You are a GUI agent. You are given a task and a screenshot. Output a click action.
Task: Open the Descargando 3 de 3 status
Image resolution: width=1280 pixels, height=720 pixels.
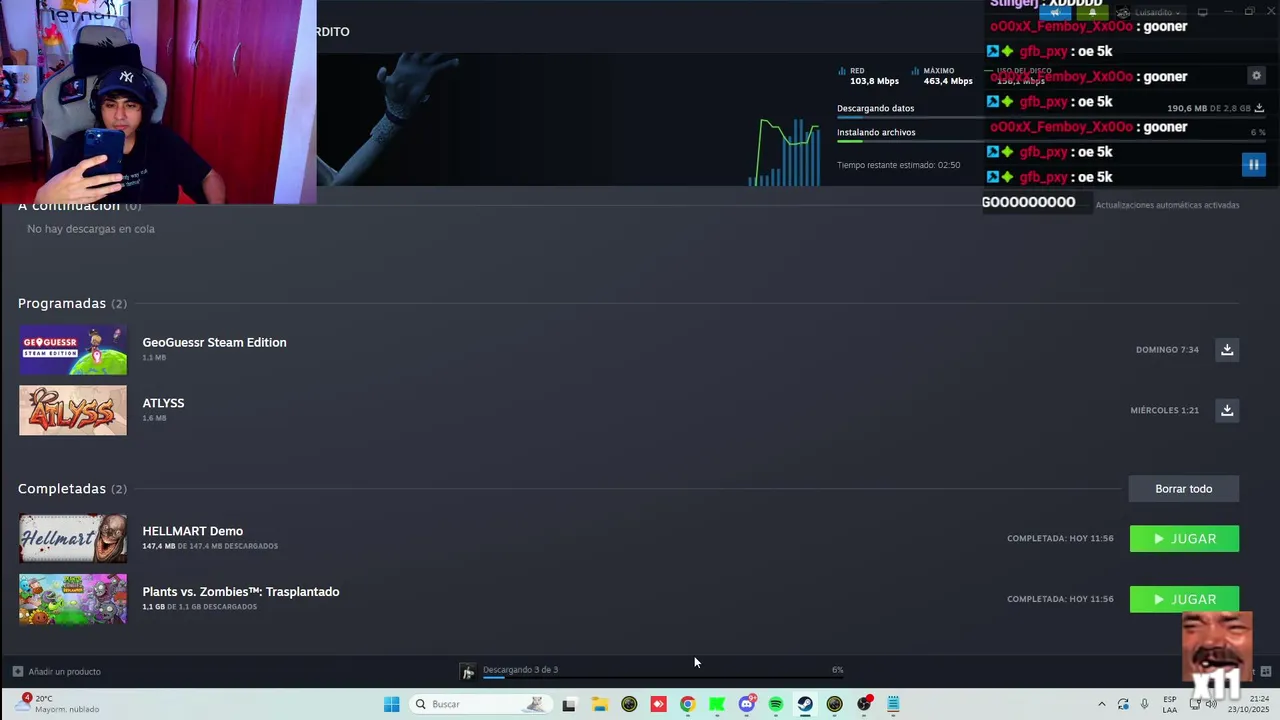coord(520,669)
